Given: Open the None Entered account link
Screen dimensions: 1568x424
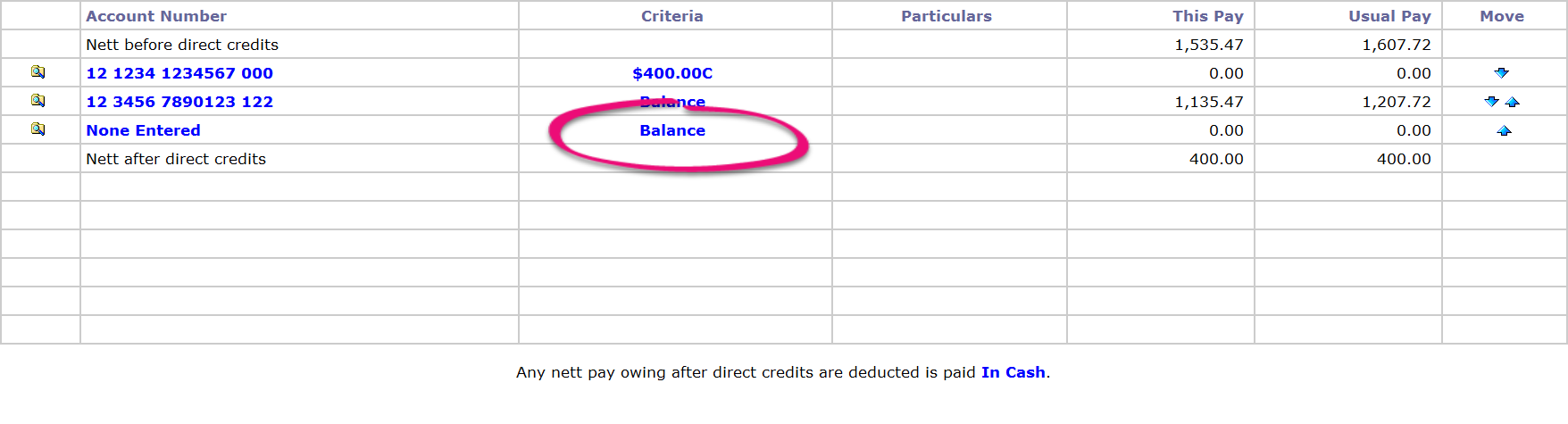Looking at the screenshot, I should 143,130.
